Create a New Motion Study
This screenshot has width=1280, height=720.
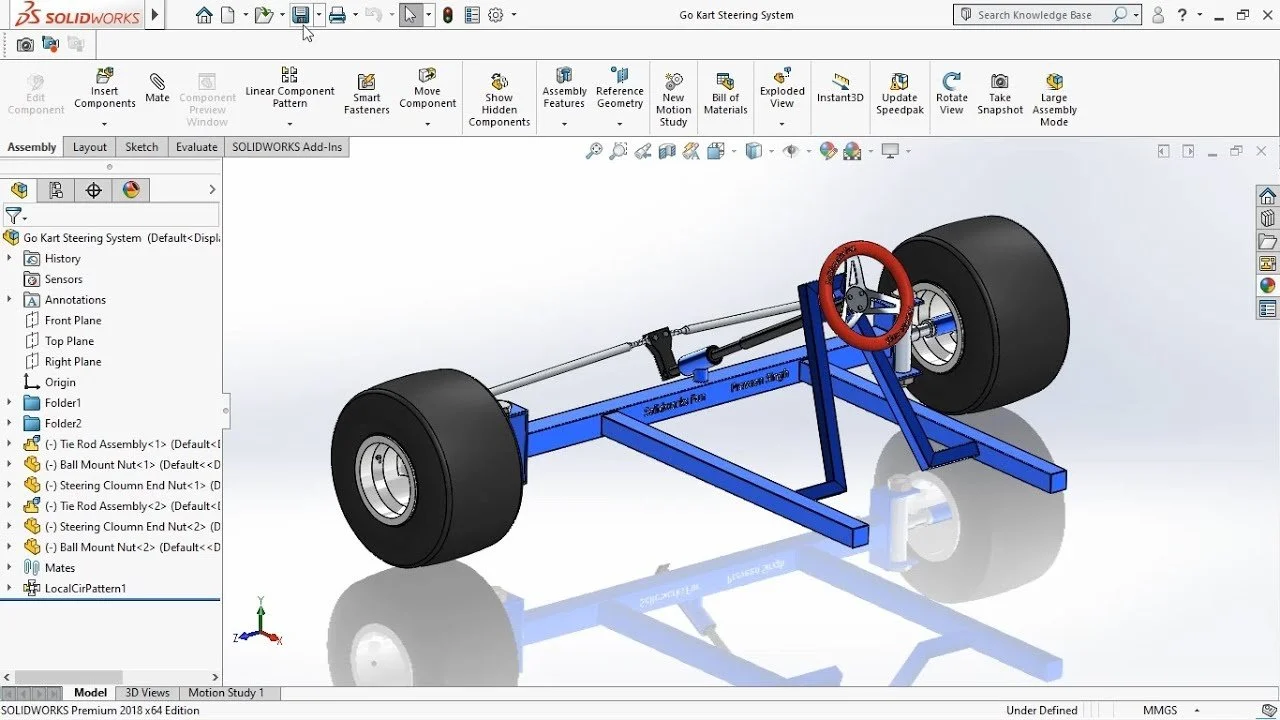click(x=674, y=99)
